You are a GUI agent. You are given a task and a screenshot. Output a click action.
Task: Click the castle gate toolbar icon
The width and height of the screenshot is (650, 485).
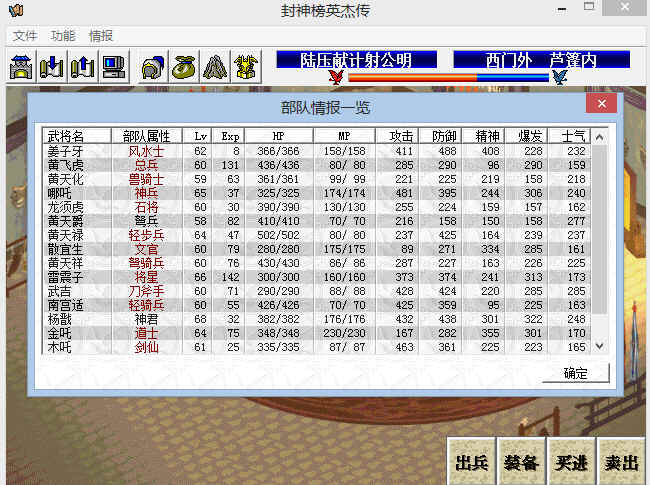(x=21, y=66)
